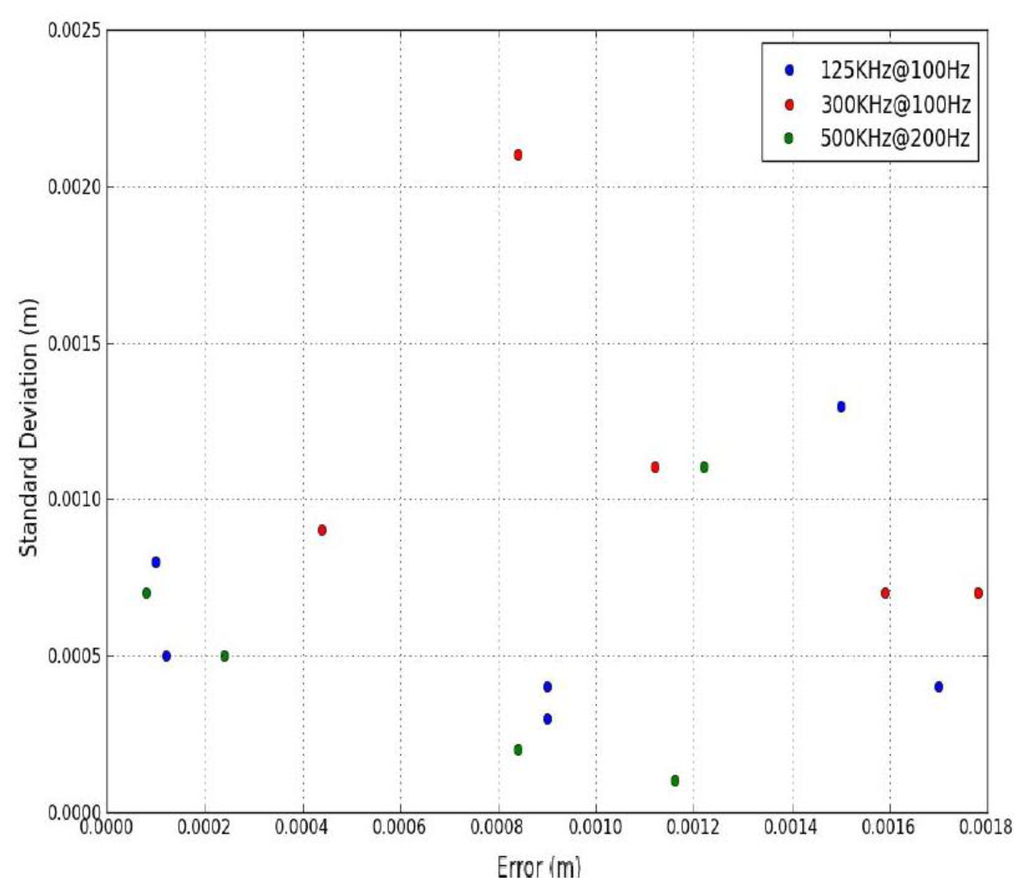Select the blue point at standard deviation 0.0013

pyautogui.click(x=841, y=407)
